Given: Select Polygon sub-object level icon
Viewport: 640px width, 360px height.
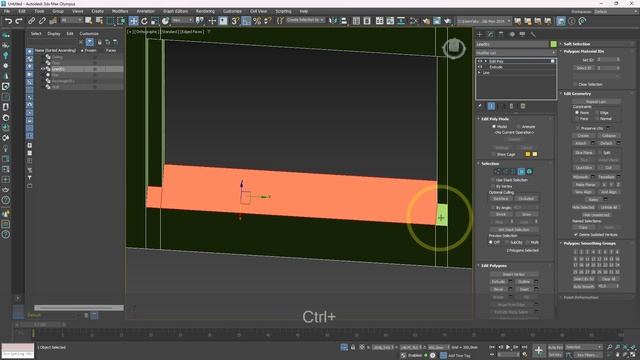Looking at the screenshot, I should point(521,172).
